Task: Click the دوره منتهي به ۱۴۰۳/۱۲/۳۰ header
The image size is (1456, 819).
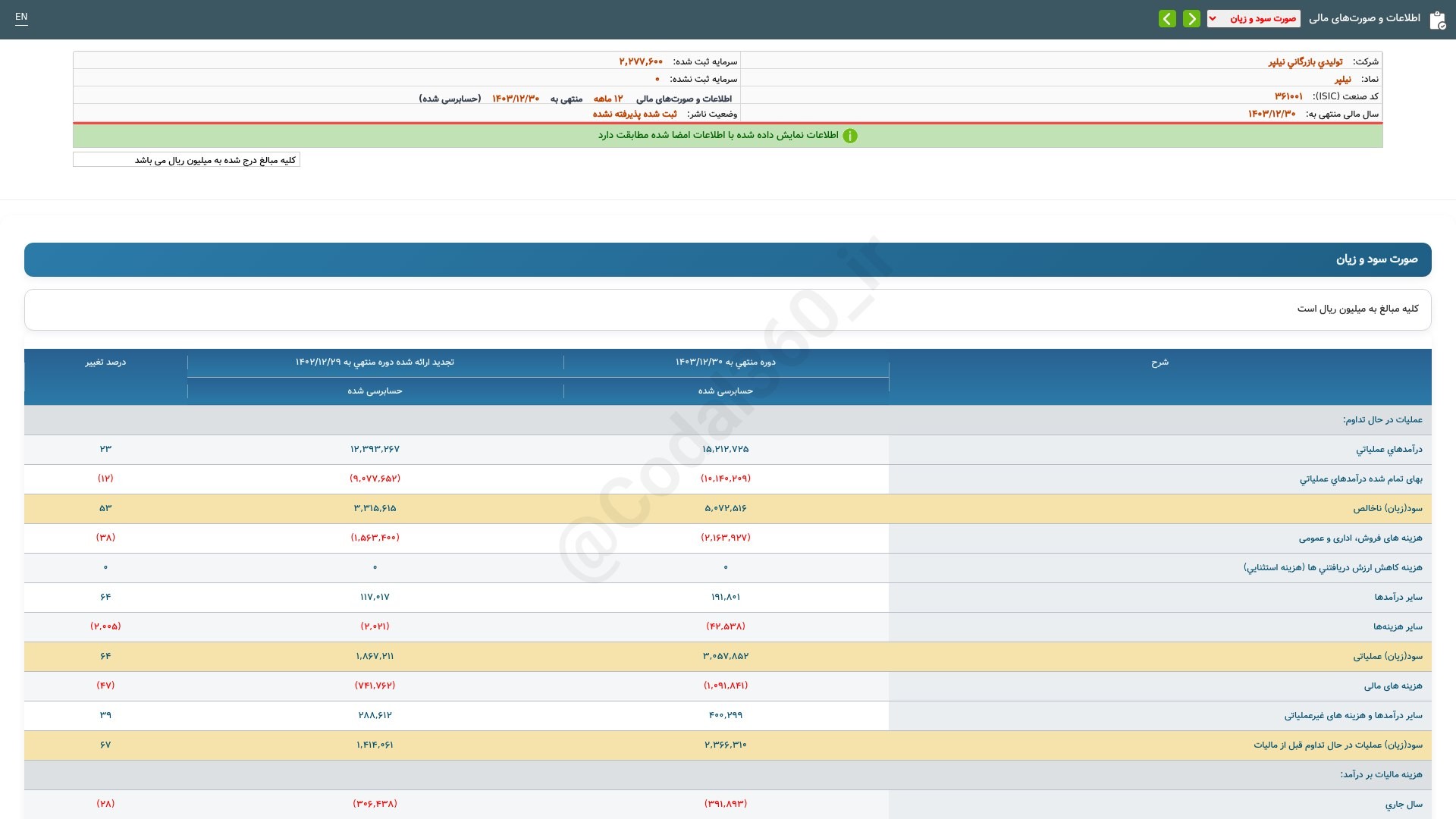Action: click(726, 362)
